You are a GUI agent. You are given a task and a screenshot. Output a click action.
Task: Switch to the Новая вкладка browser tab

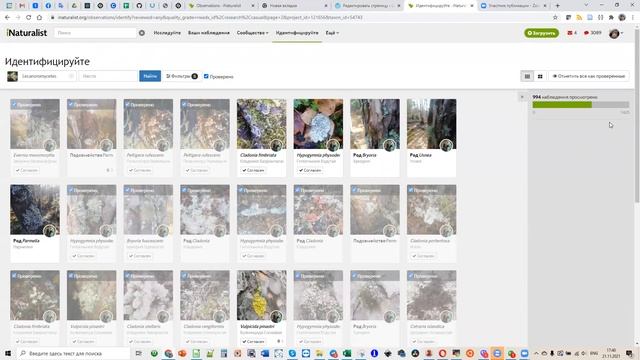coord(294,6)
